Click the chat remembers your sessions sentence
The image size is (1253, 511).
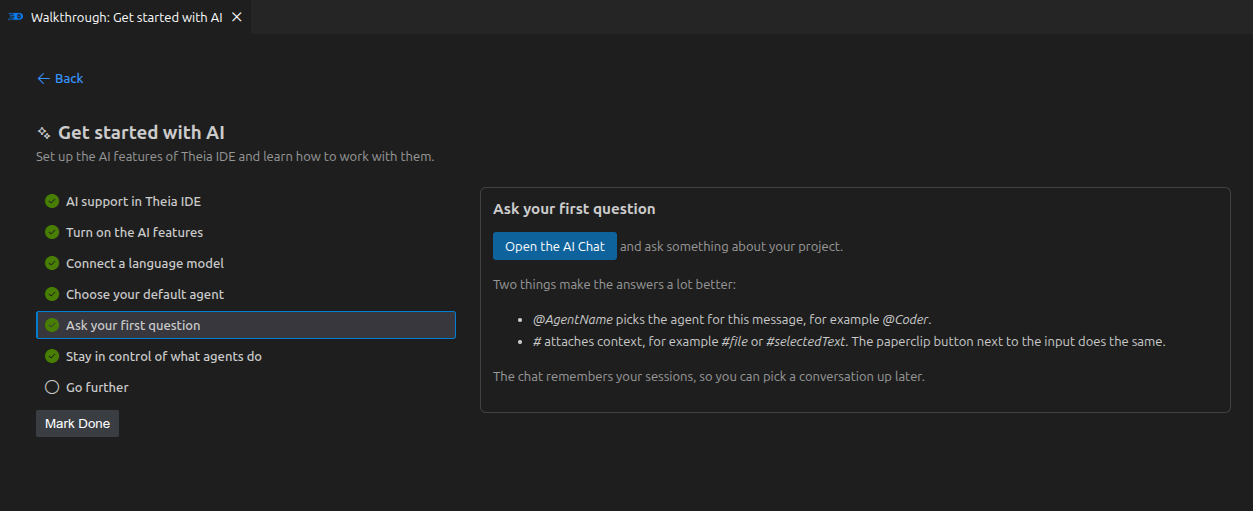[709, 376]
